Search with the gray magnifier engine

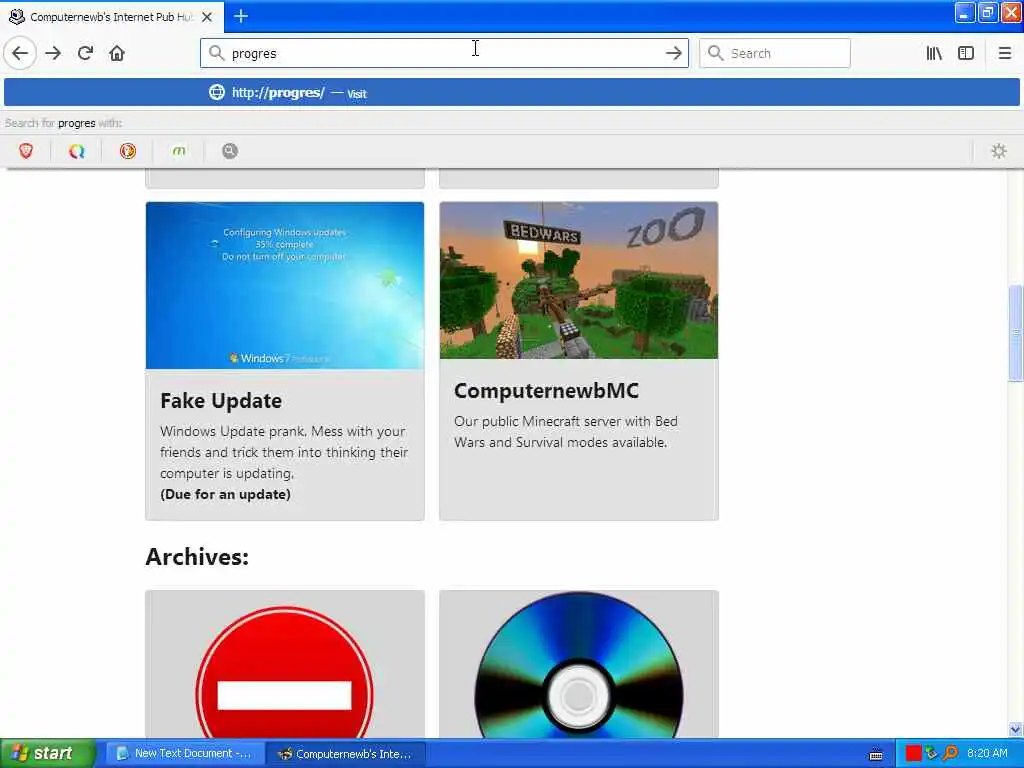coord(230,151)
